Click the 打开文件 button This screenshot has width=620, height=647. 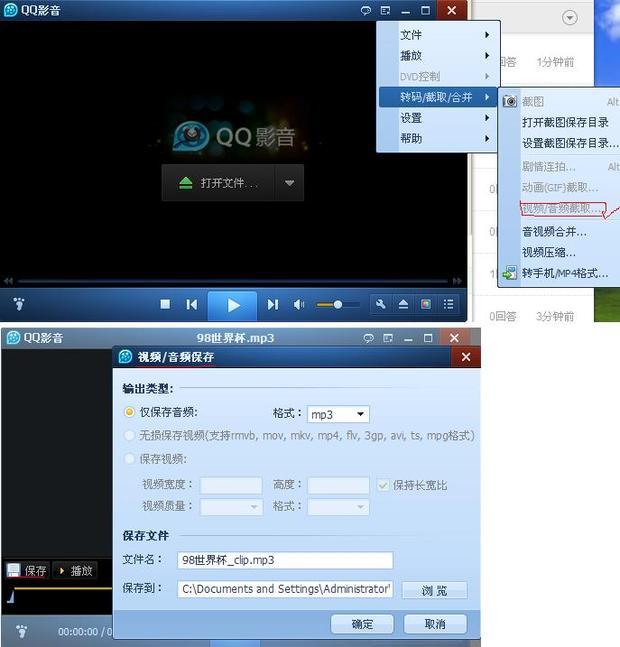click(219, 183)
